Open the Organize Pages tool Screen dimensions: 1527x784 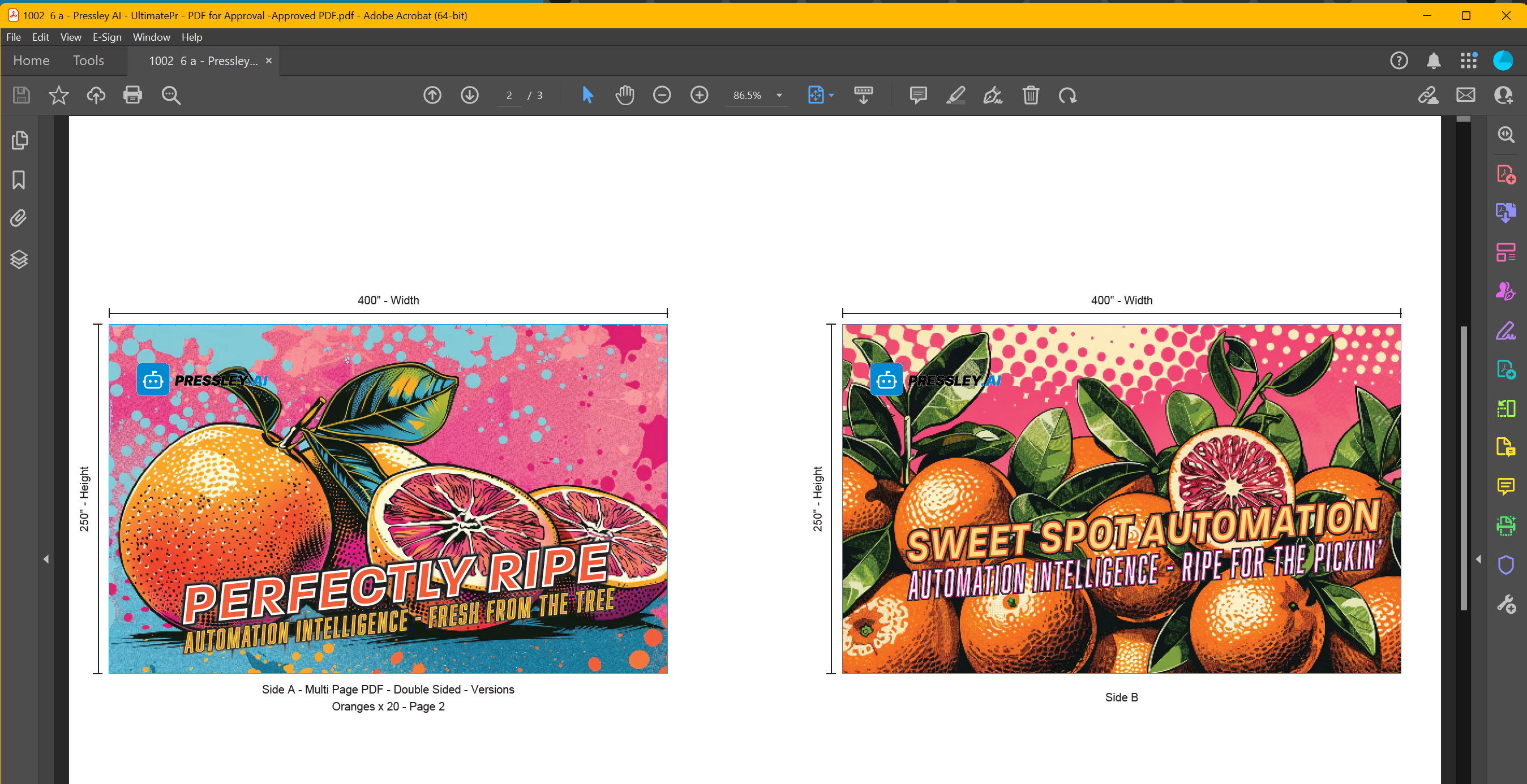1505,252
